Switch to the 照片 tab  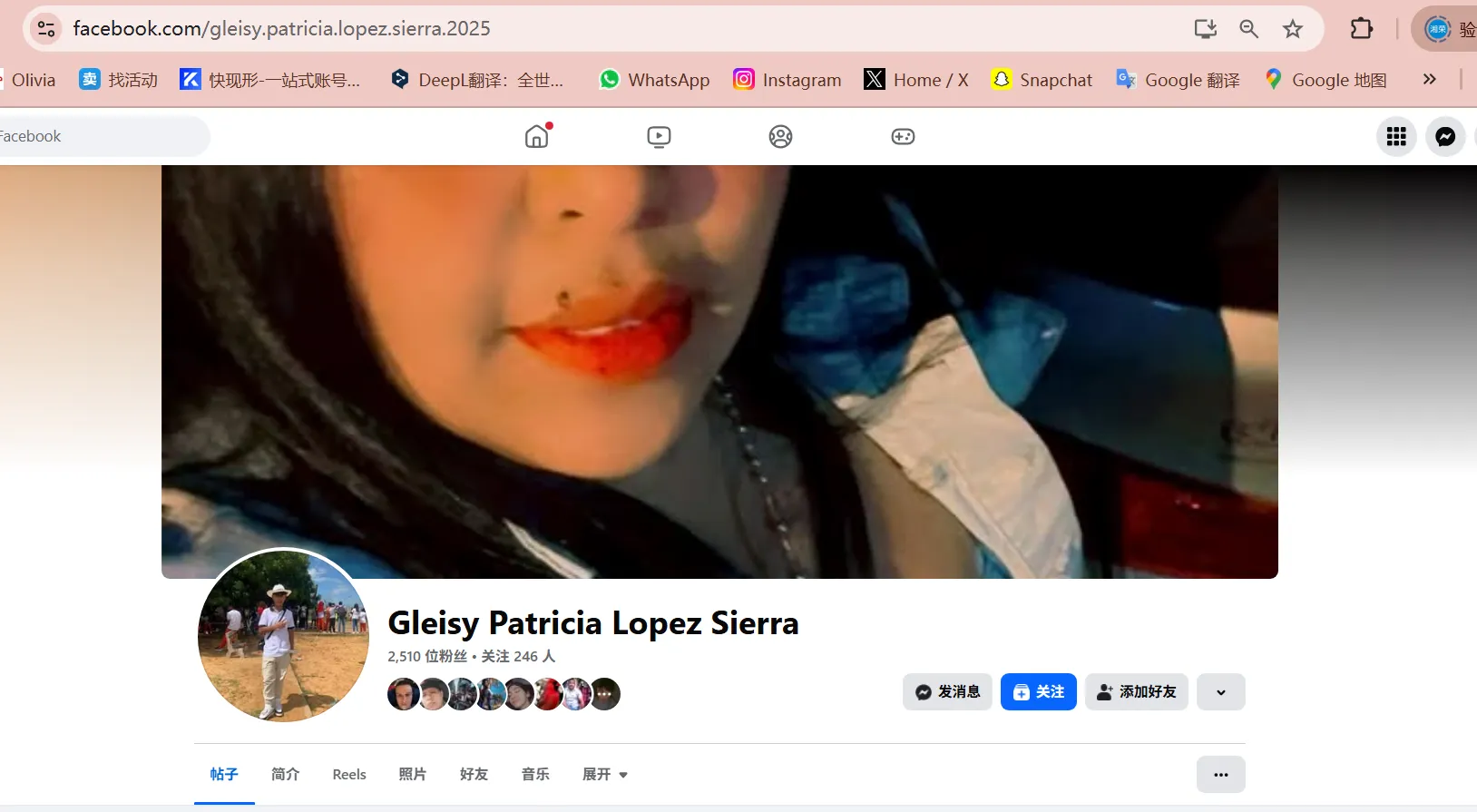pyautogui.click(x=412, y=774)
